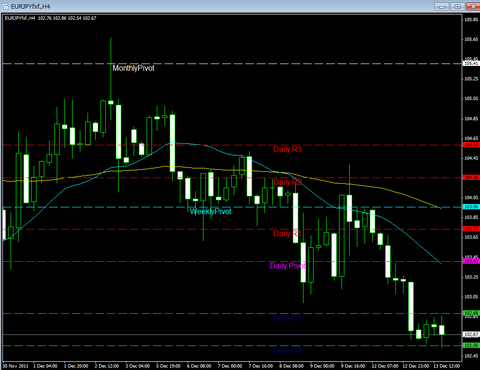This screenshot has height=370, width=480.
Task: Click the 12 Dec 07:00 time label
Action: pyautogui.click(x=385, y=366)
